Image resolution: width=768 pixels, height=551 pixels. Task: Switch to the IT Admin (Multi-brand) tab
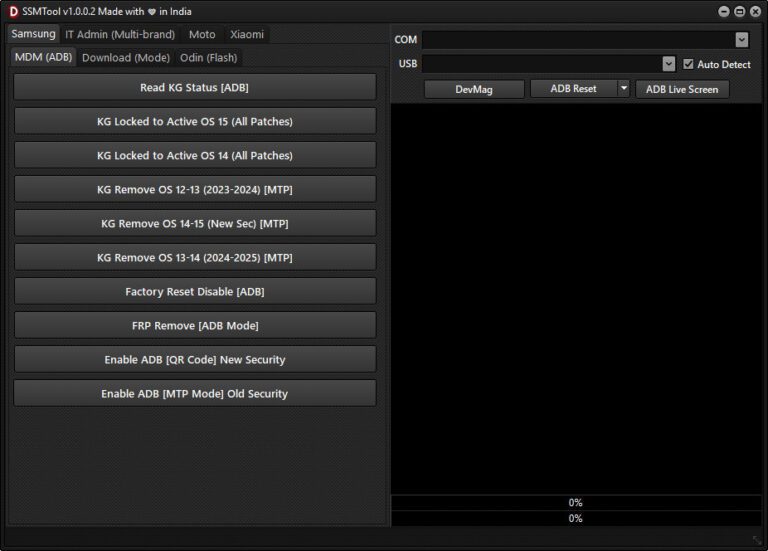coord(120,34)
